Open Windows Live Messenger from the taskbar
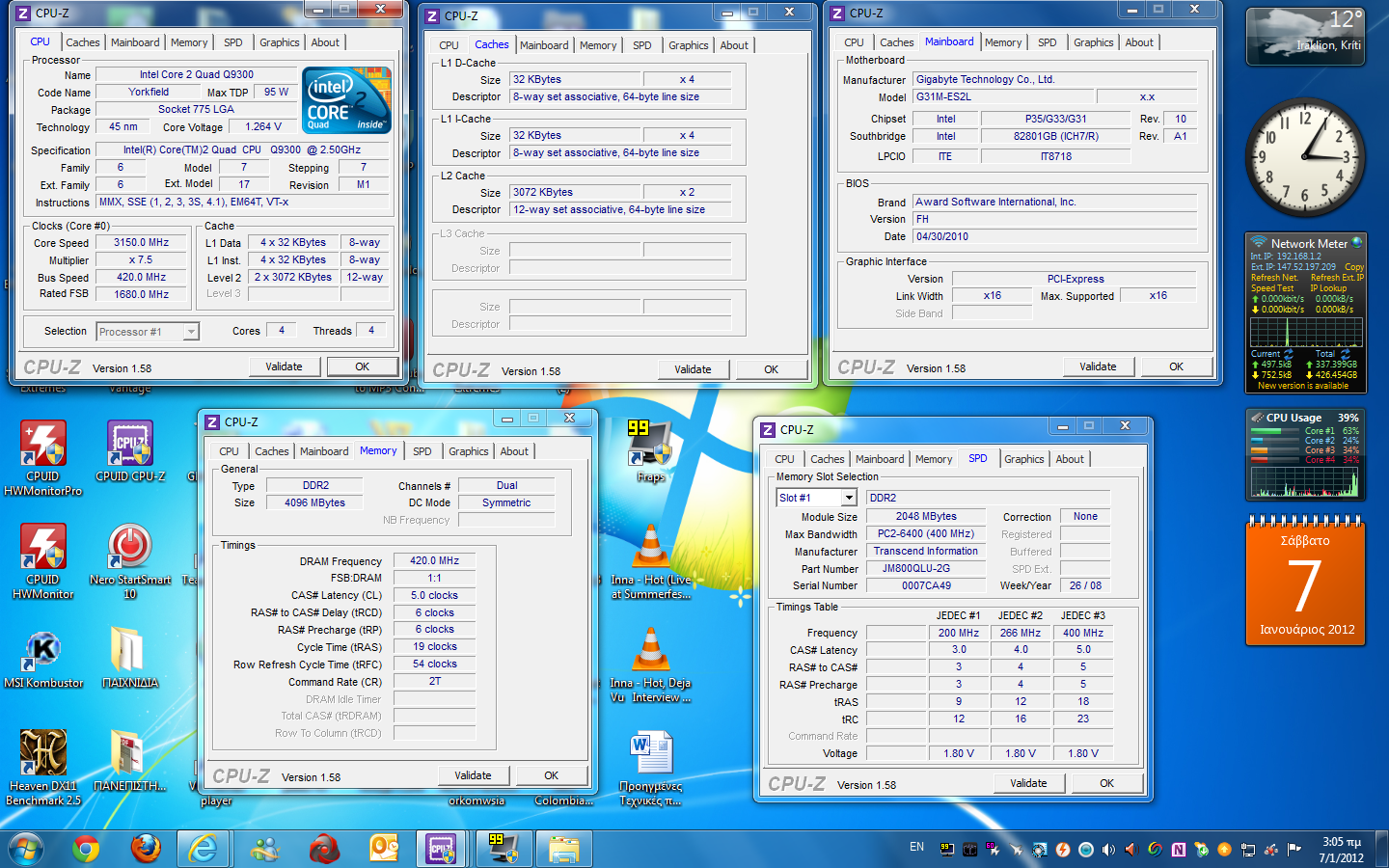Viewport: 1389px width, 868px height. point(265,849)
